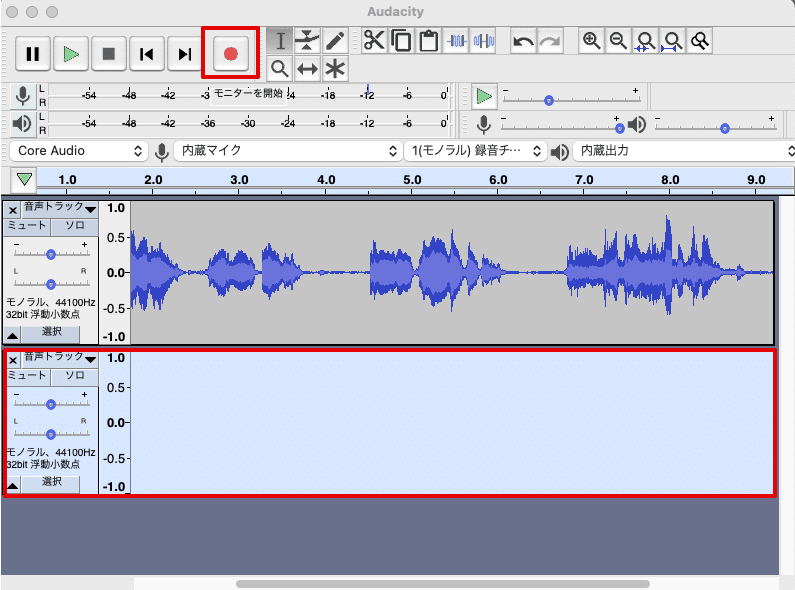
Task: Fit selection to window width
Action: [x=645, y=41]
